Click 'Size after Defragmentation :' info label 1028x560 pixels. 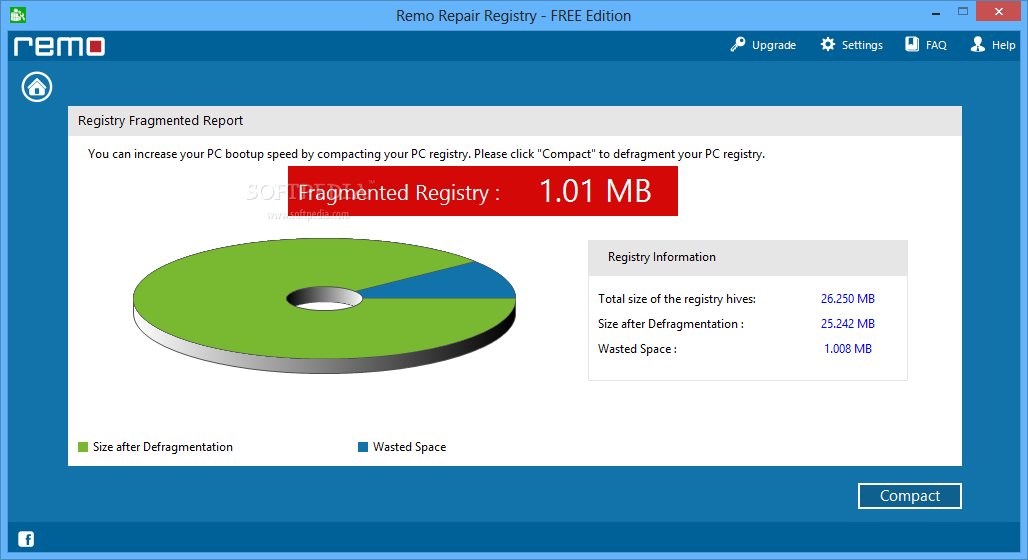tap(671, 324)
